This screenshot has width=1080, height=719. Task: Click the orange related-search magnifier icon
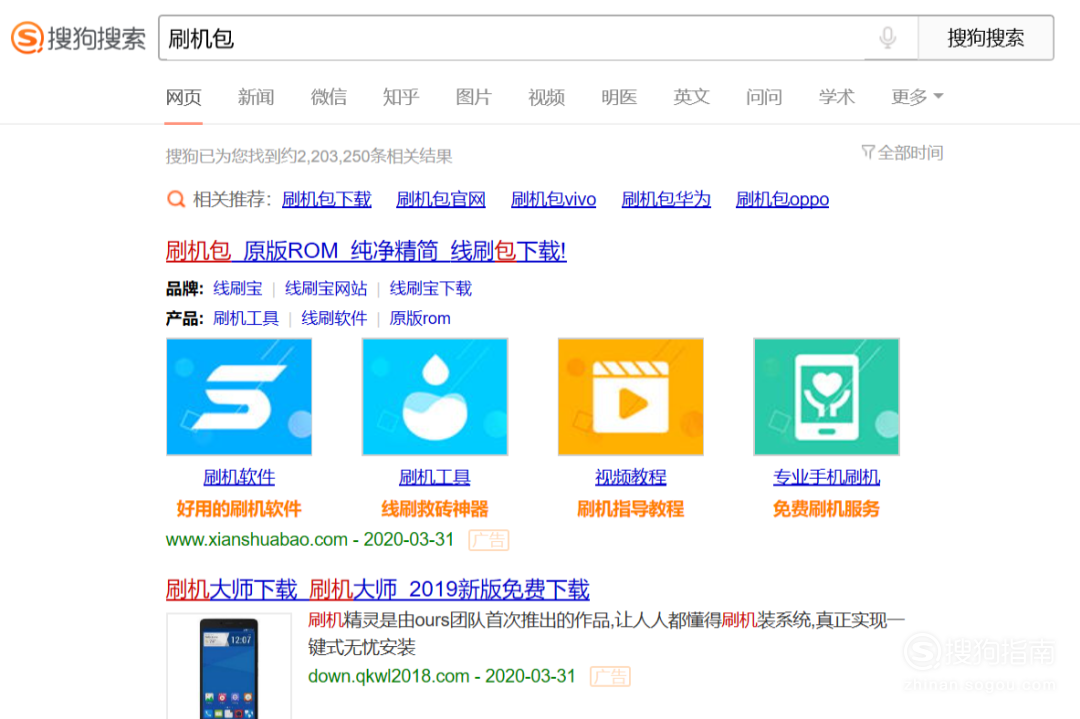coord(176,200)
